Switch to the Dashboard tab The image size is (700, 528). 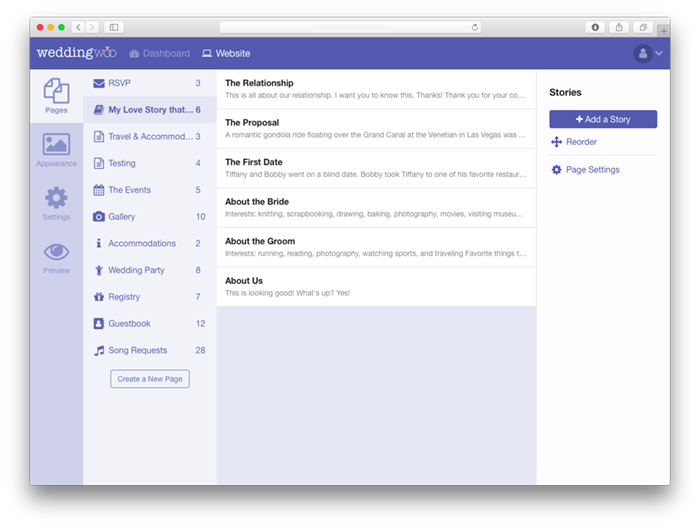pos(159,54)
